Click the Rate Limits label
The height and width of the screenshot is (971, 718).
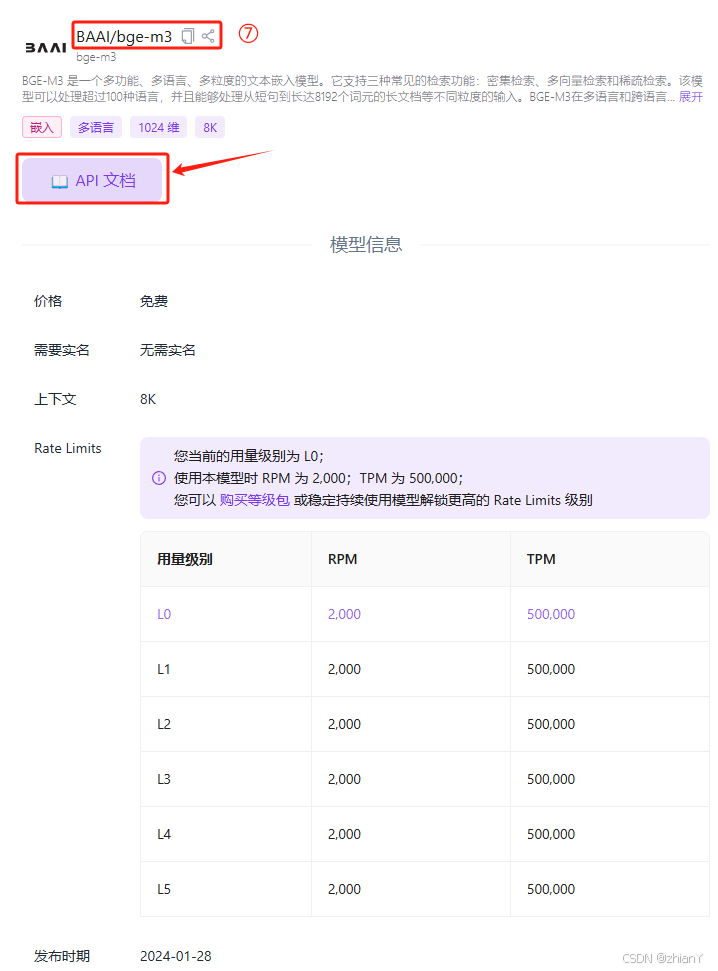tap(68, 448)
